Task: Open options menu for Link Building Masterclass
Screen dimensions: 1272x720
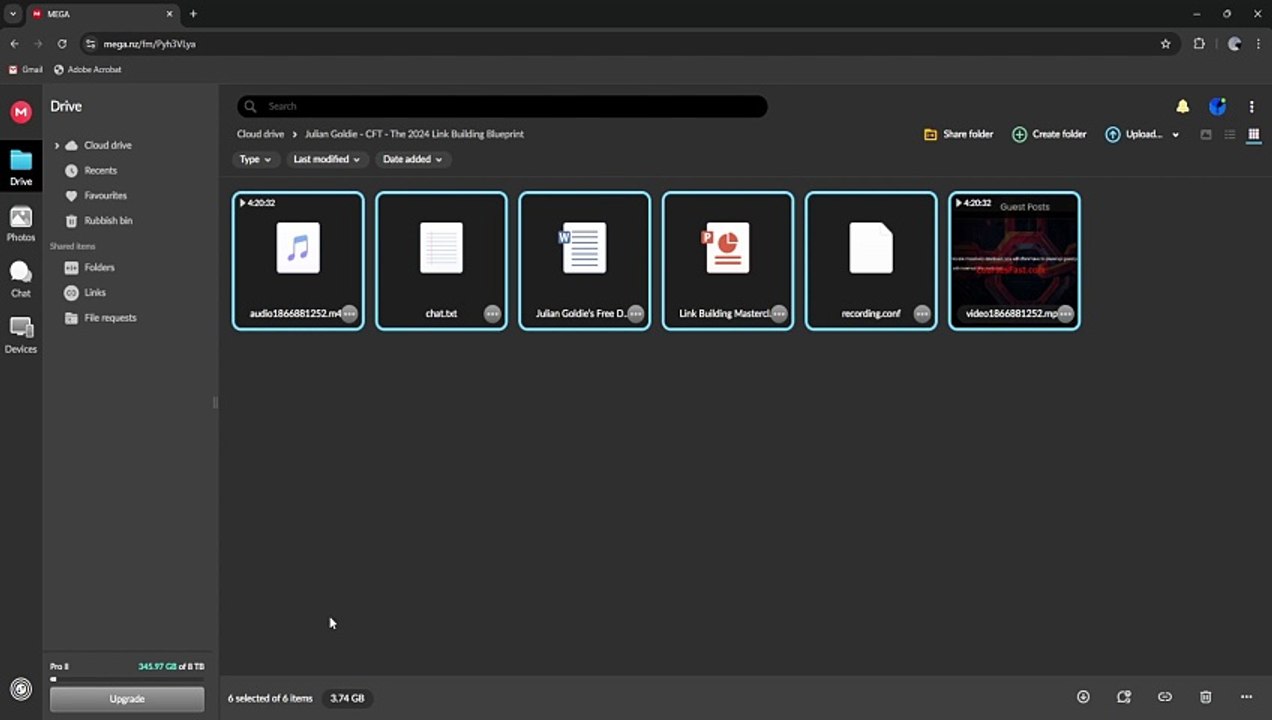Action: coord(779,314)
